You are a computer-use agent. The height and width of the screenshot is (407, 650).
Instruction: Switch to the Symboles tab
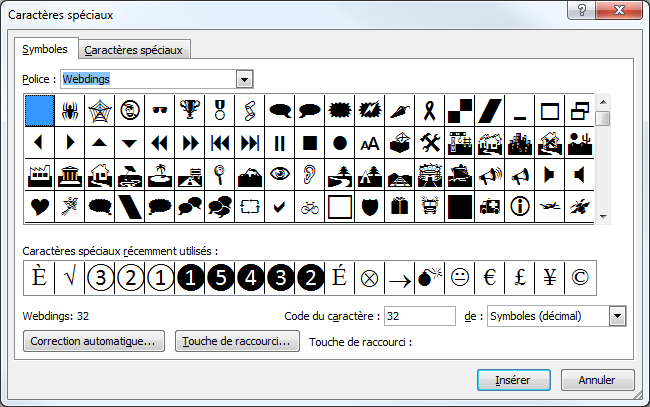[x=45, y=49]
